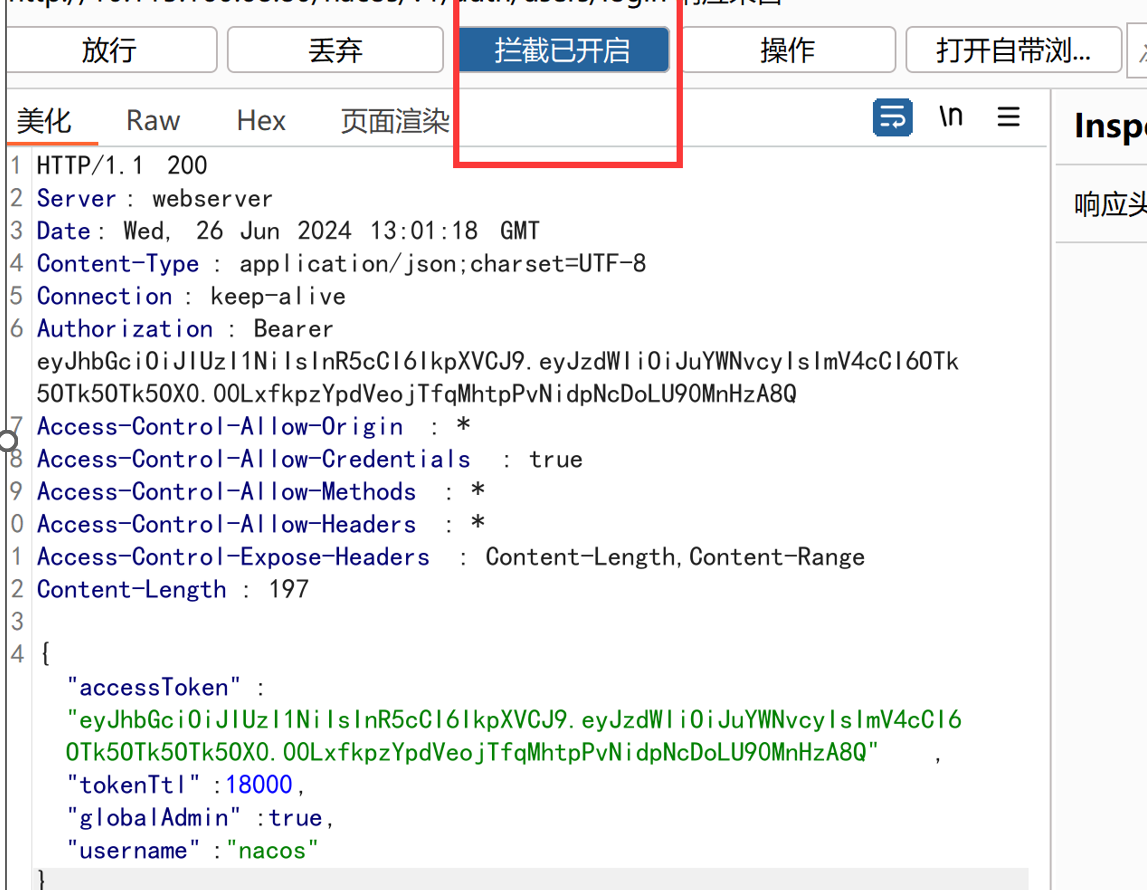
Task: Click the Bearer token value in header
Action: [497, 377]
